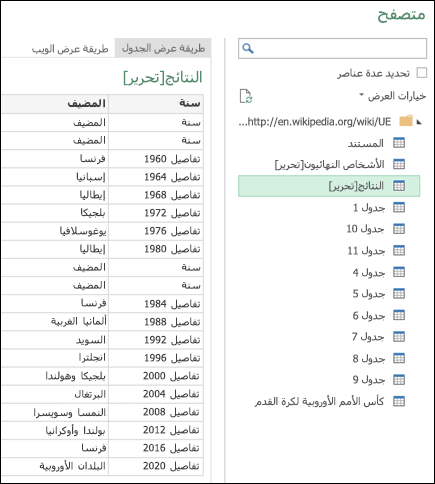Click the البرتغال host cell
The width and height of the screenshot is (435, 484).
[x=55, y=394]
